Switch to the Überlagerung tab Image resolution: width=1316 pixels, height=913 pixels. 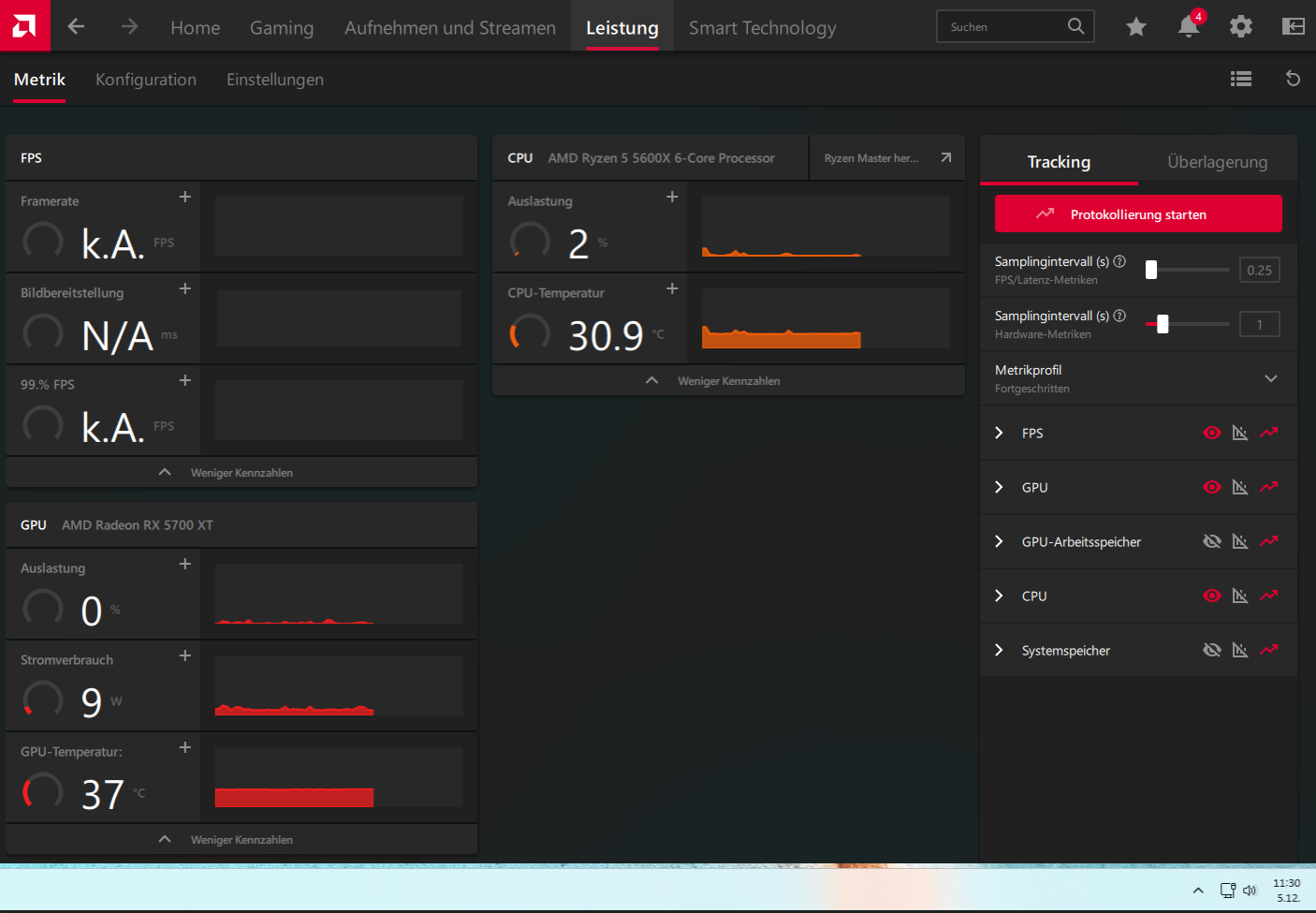[1217, 161]
